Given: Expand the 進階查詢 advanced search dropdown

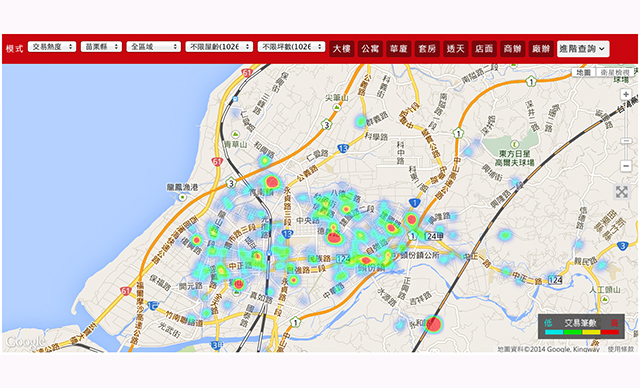Looking at the screenshot, I should click(583, 49).
